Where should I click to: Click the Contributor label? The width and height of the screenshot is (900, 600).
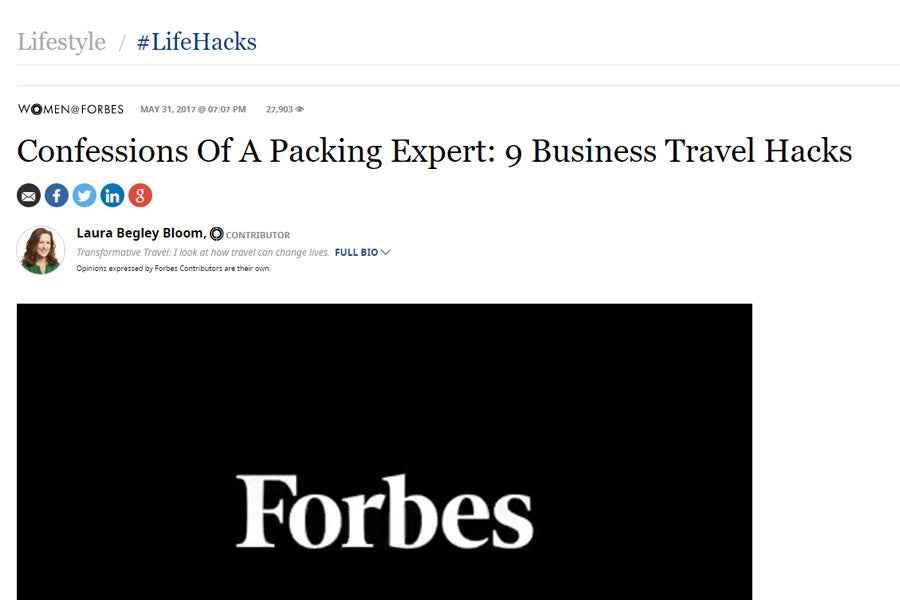click(x=258, y=235)
